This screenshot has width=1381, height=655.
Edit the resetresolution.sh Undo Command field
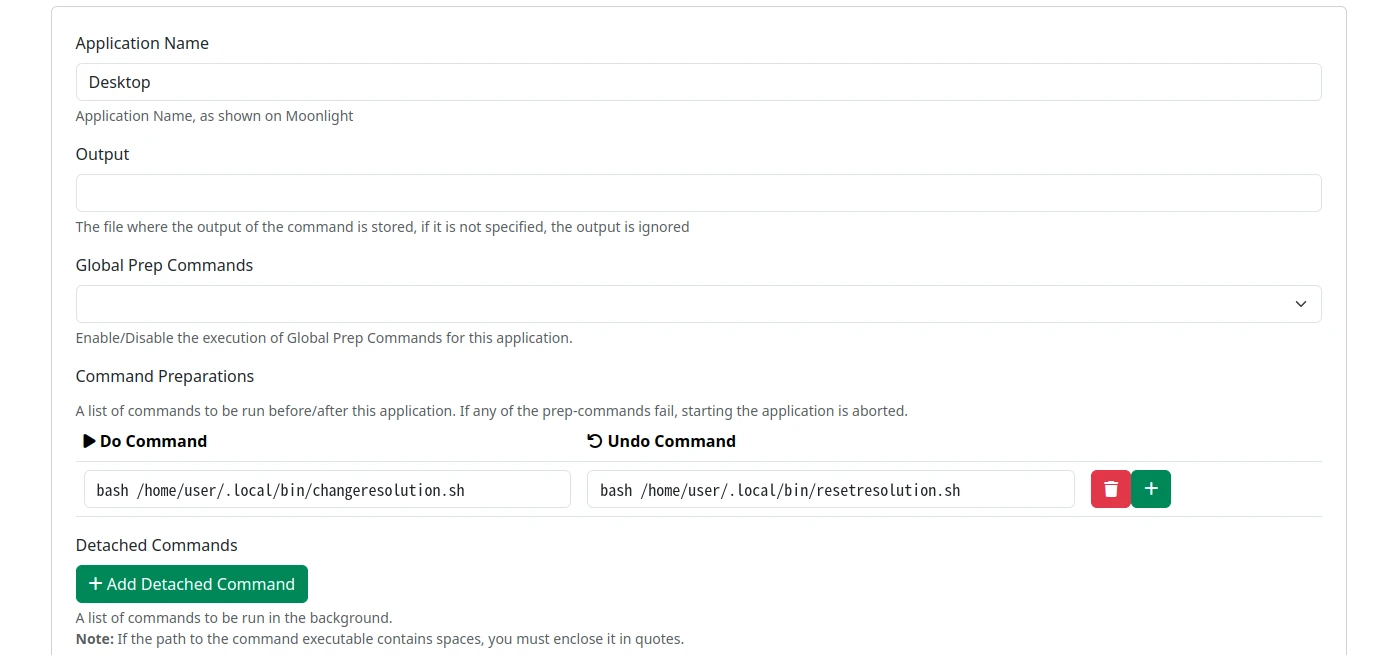point(830,490)
